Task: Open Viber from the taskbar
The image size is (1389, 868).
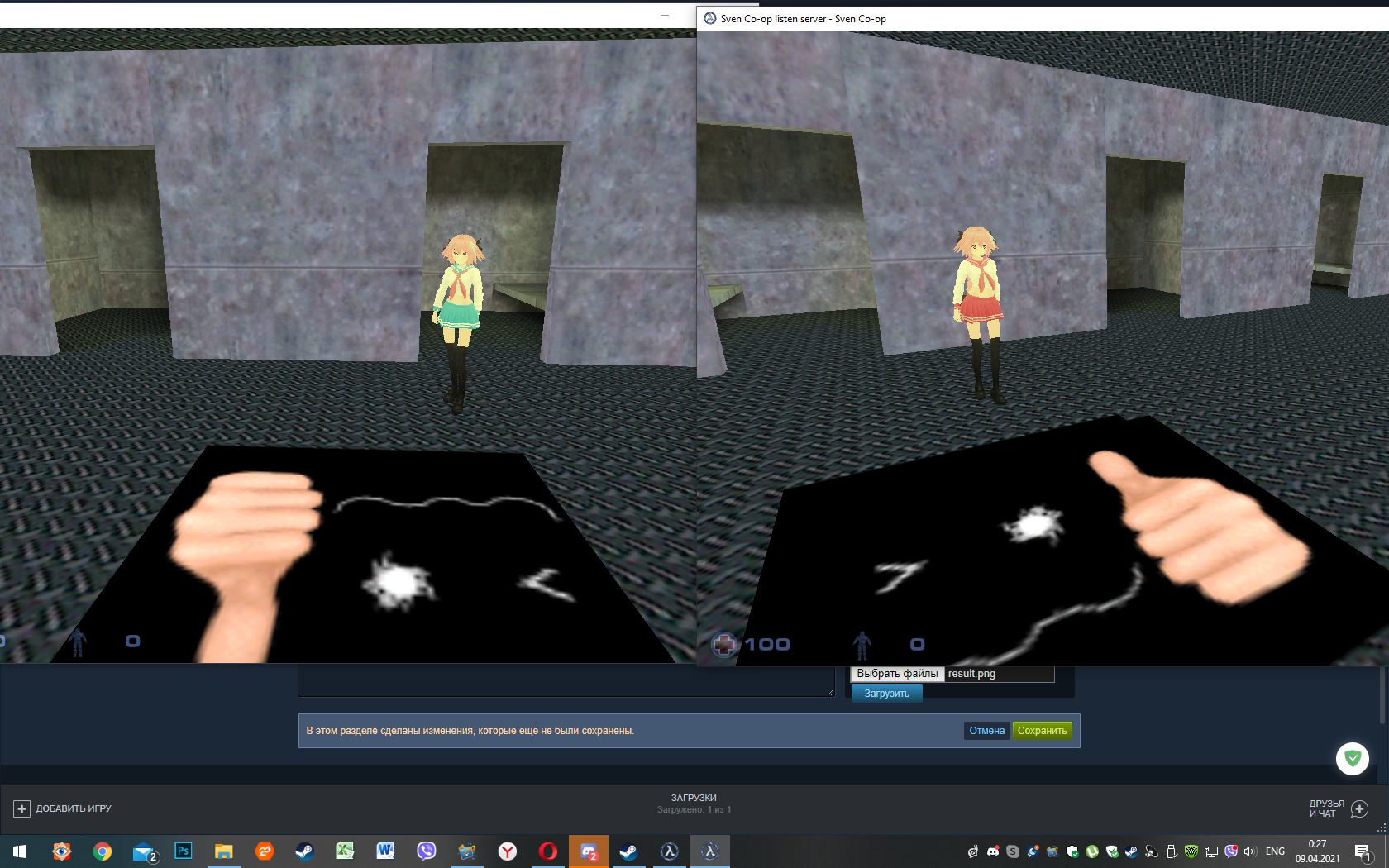Action: coord(426,851)
